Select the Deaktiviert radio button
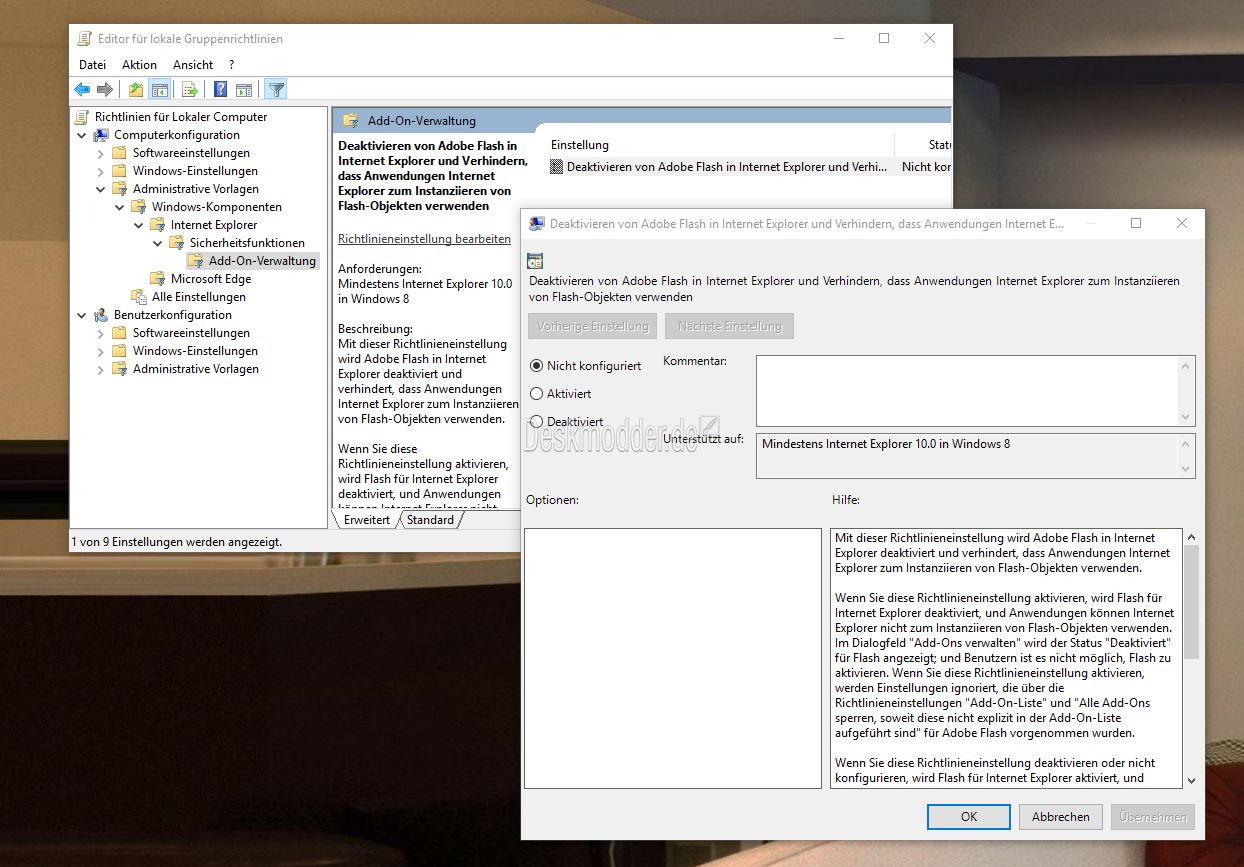The width and height of the screenshot is (1244, 867). click(x=537, y=422)
